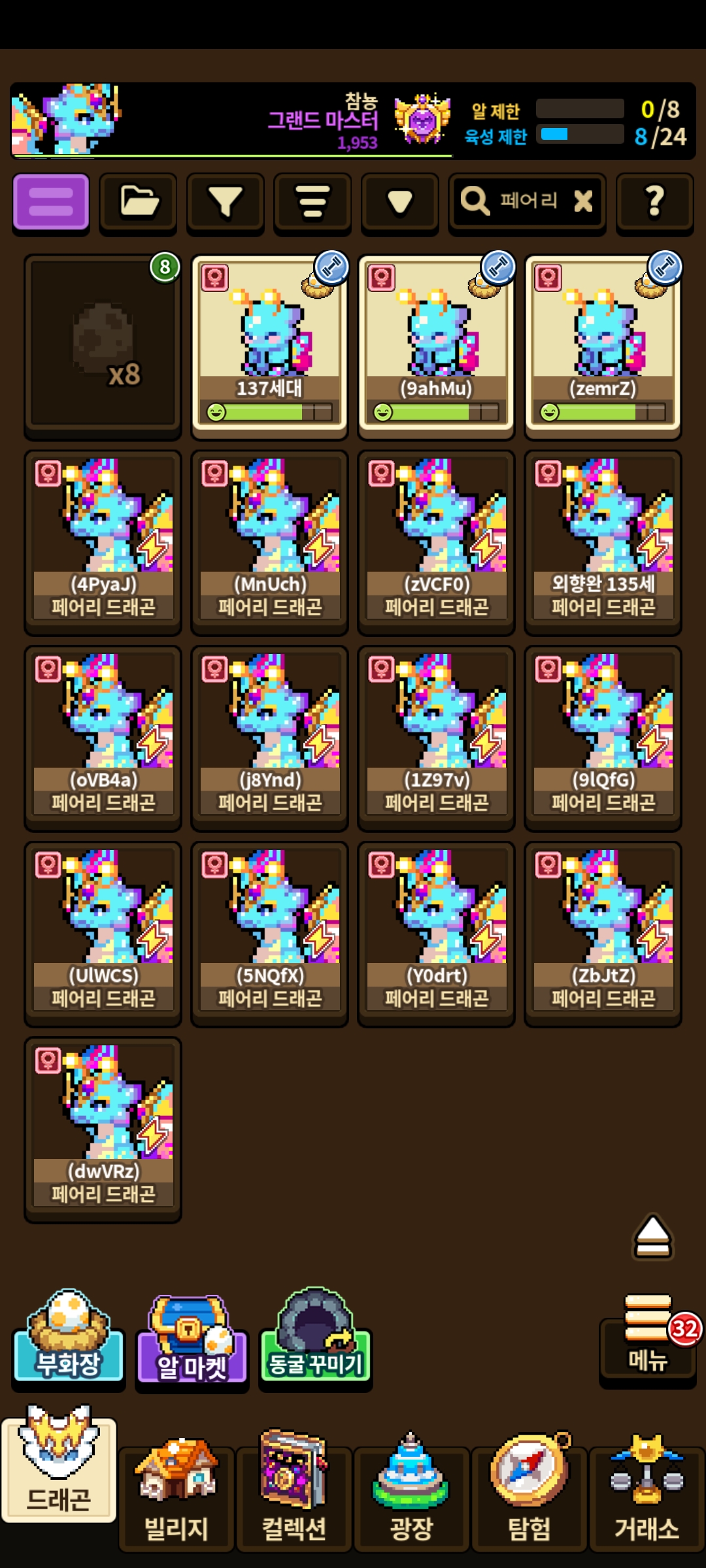Select the 외향완 135세 fairy dragon card
The image size is (706, 1568).
tap(603, 542)
